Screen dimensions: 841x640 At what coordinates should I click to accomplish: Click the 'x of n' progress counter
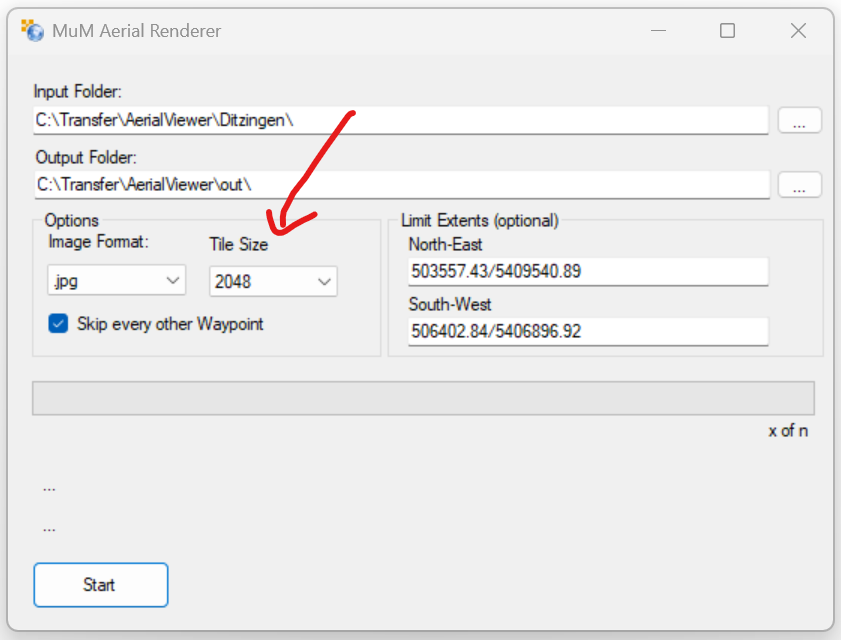point(788,431)
